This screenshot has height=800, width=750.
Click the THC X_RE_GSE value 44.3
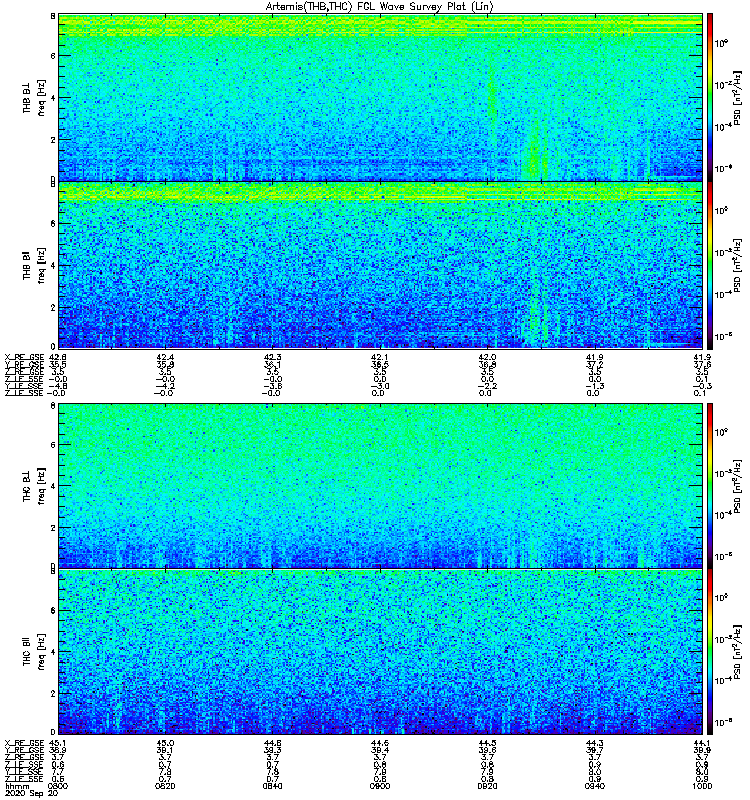pyautogui.click(x=595, y=743)
